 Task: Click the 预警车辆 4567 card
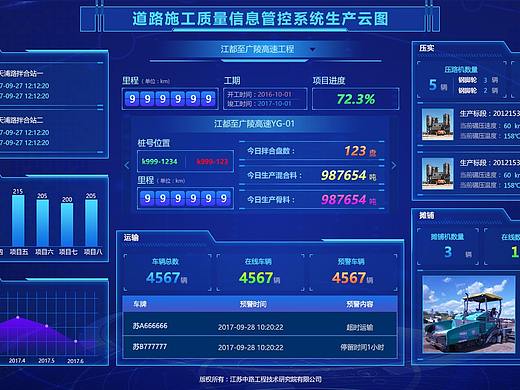pyautogui.click(x=353, y=273)
